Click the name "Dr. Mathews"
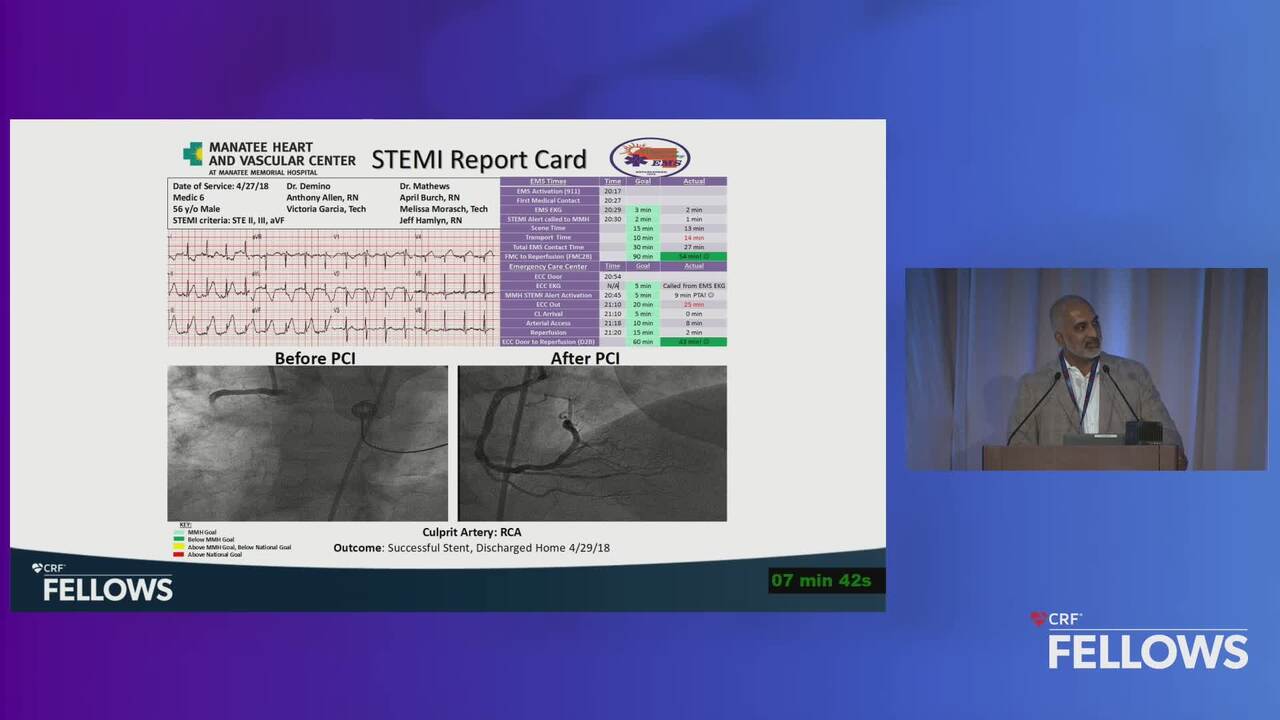The height and width of the screenshot is (720, 1280). click(424, 186)
